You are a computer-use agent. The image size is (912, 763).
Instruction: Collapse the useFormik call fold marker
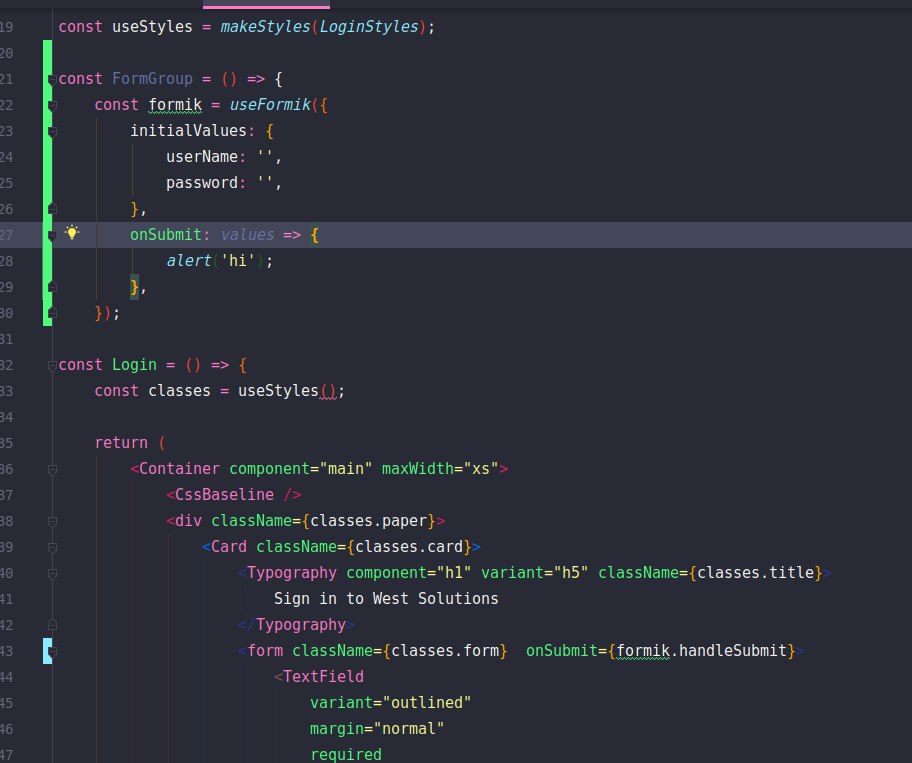click(52, 105)
